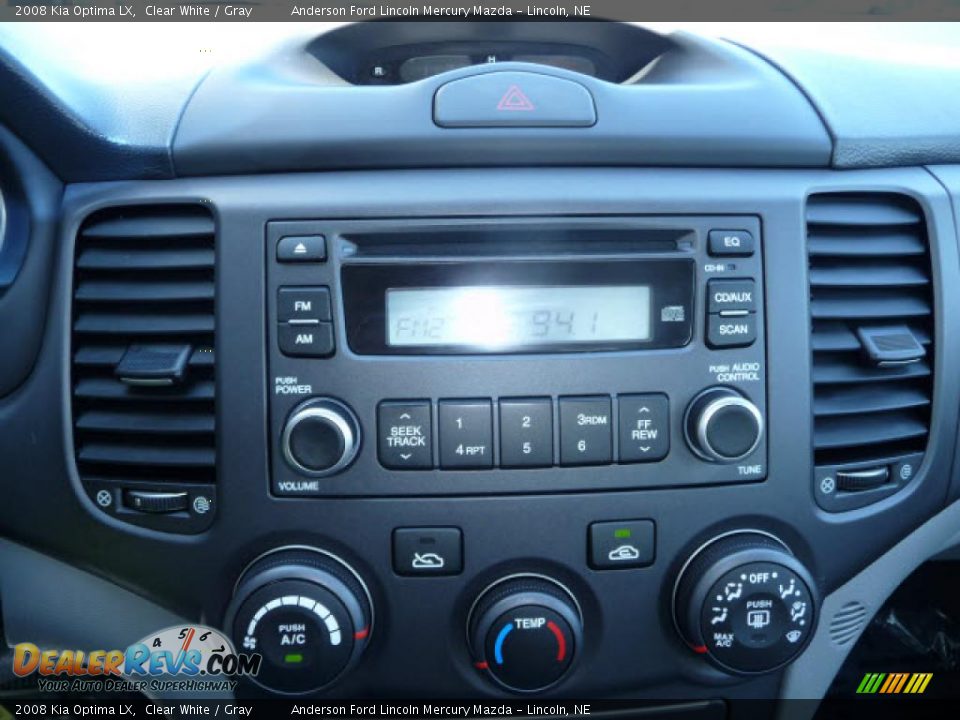The height and width of the screenshot is (720, 960).
Task: Select the EQ button on the radio
Action: coord(731,242)
